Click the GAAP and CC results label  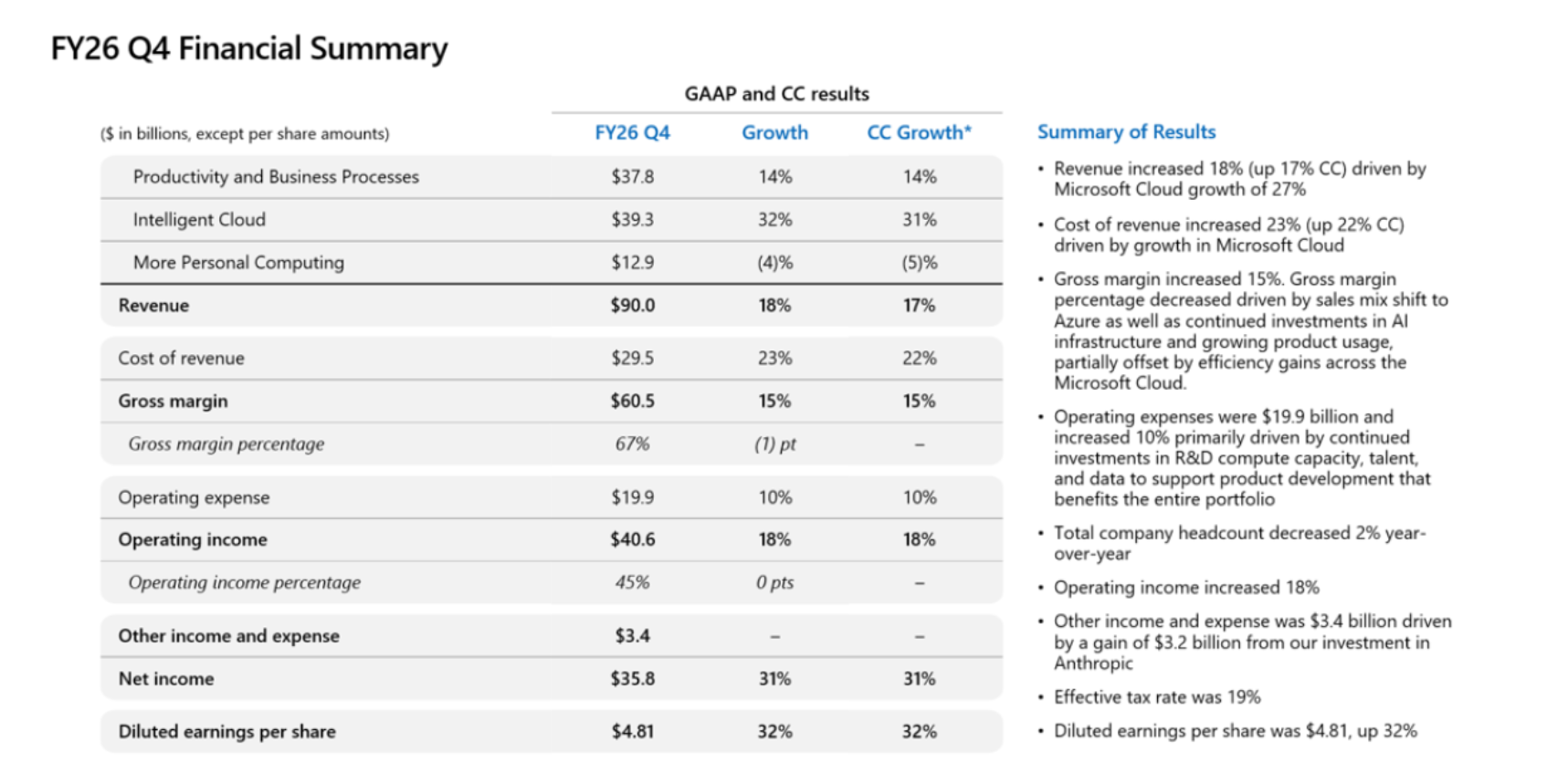point(776,94)
